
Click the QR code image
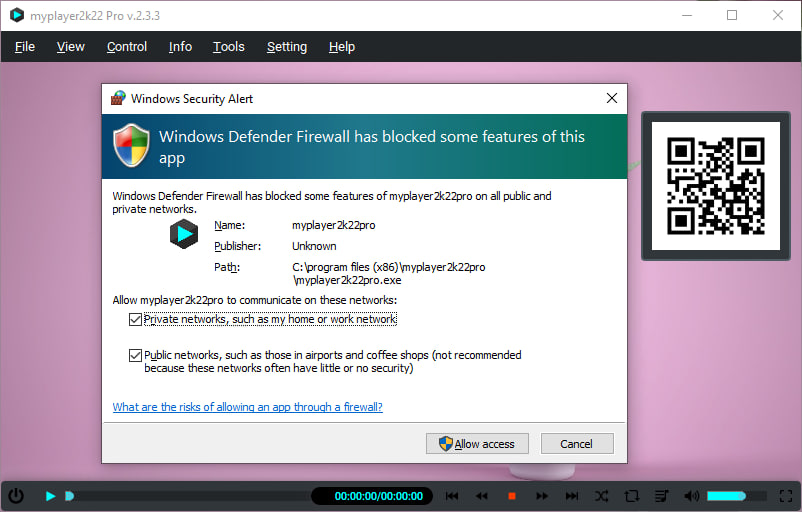[716, 186]
